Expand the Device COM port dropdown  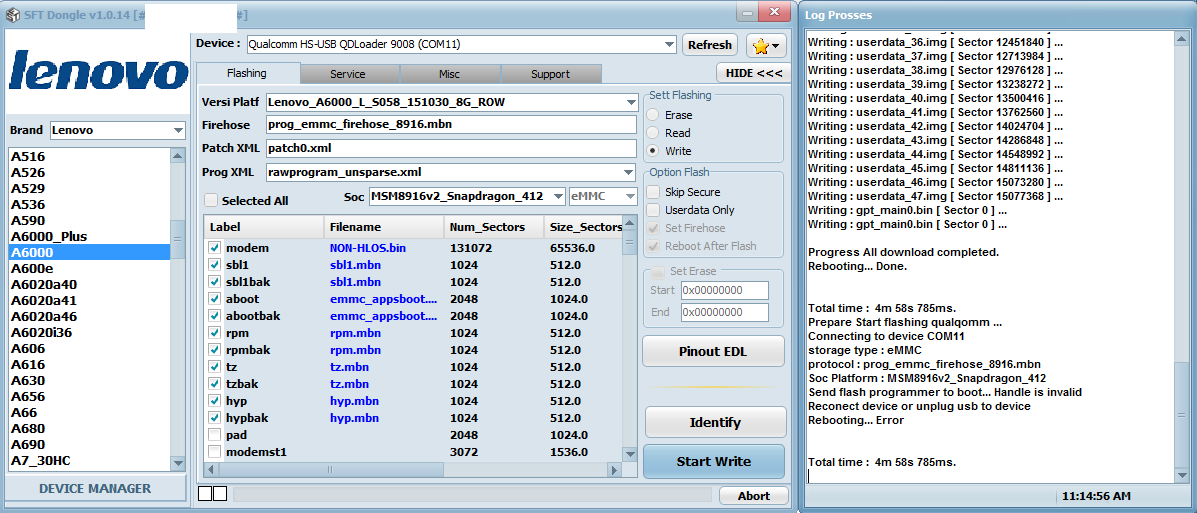tap(668, 44)
